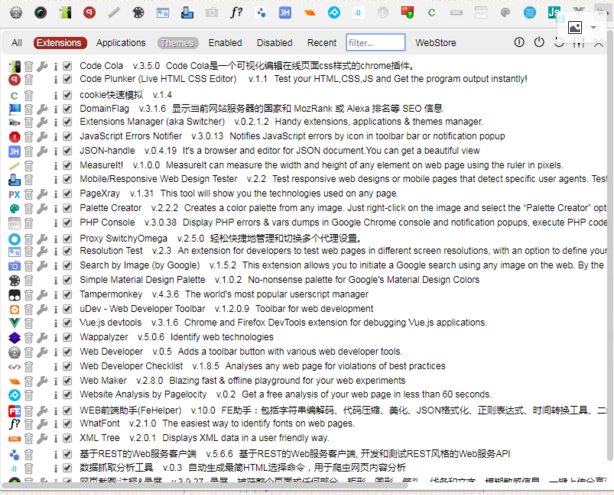Disable JSON-handle extension checkbox
This screenshot has height=495, width=614.
[x=67, y=151]
